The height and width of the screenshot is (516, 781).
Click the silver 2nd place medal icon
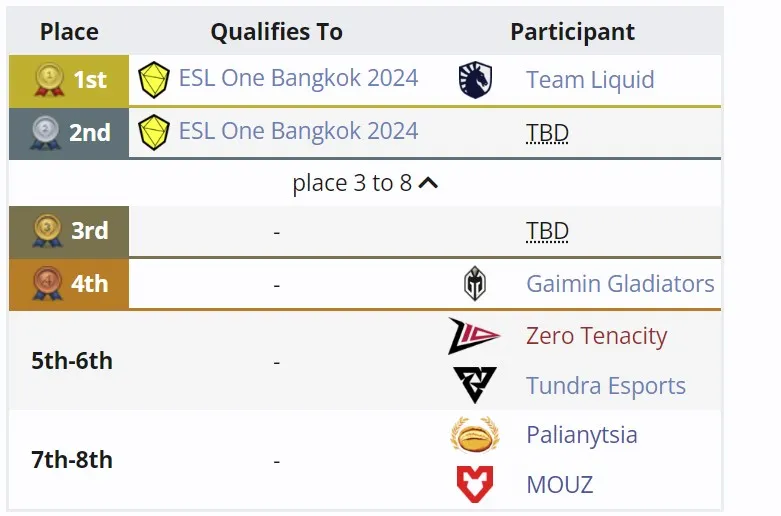tap(45, 132)
